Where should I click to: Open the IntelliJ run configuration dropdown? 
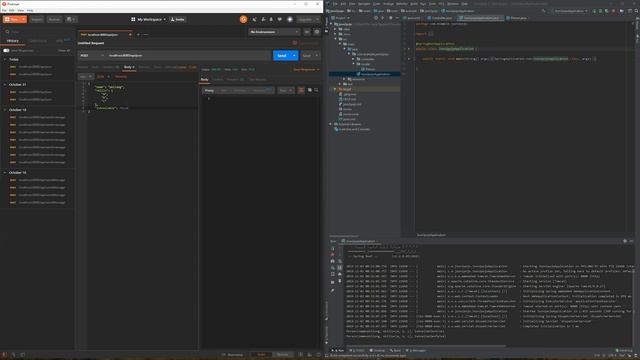tap(571, 11)
